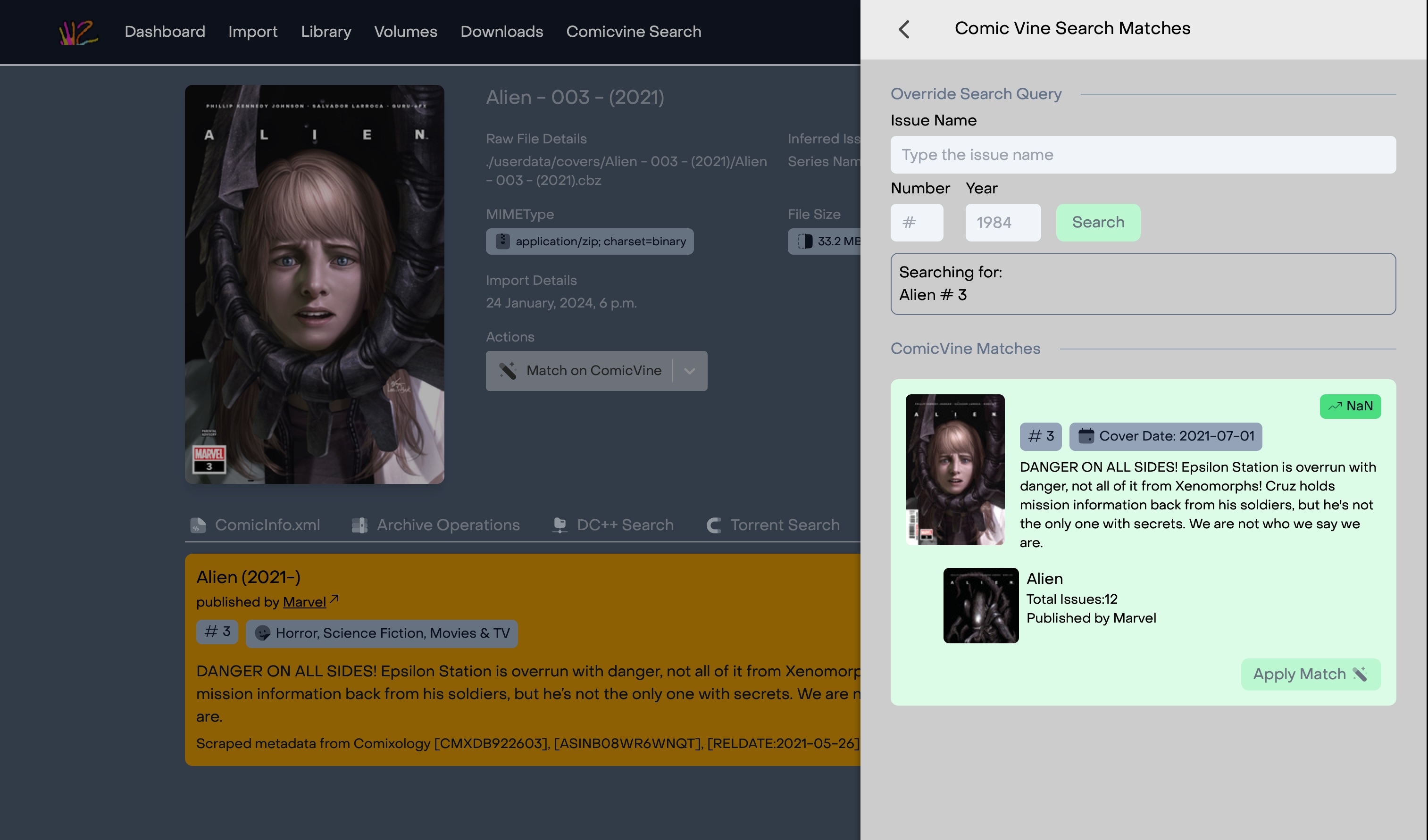Click the magic wand icon on Match button
Viewport: 1428px width, 840px height.
[x=507, y=370]
